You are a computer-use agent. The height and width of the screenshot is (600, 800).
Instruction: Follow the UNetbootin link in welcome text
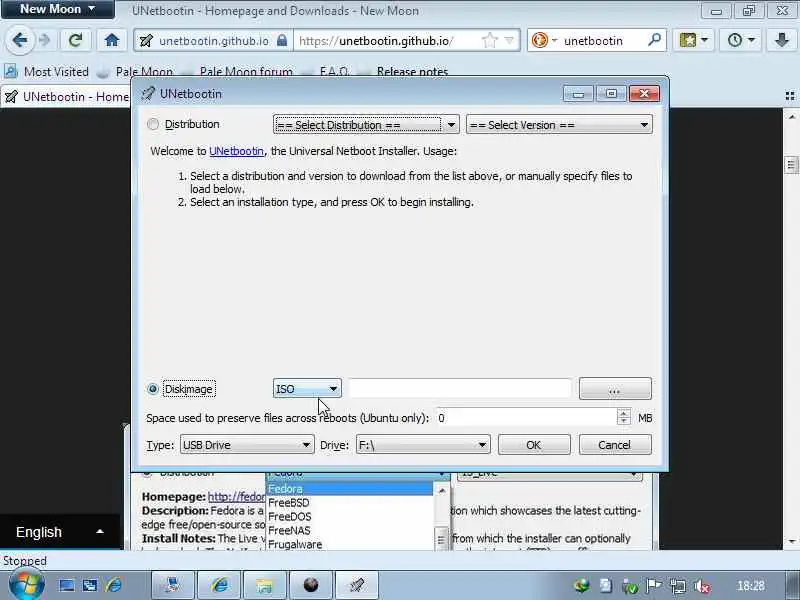coord(236,151)
